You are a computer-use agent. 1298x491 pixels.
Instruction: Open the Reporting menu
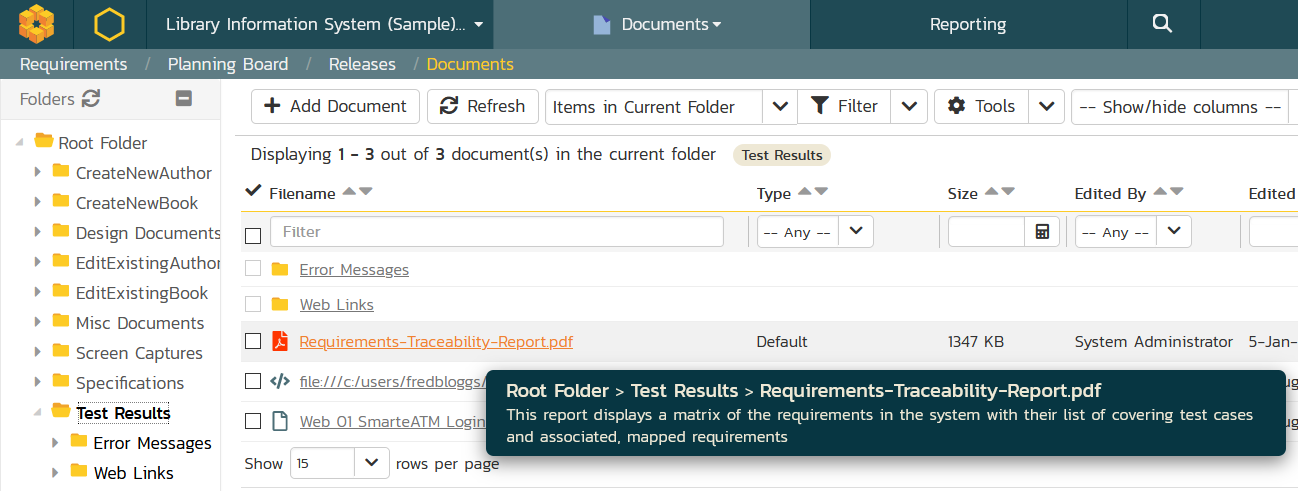(x=967, y=24)
